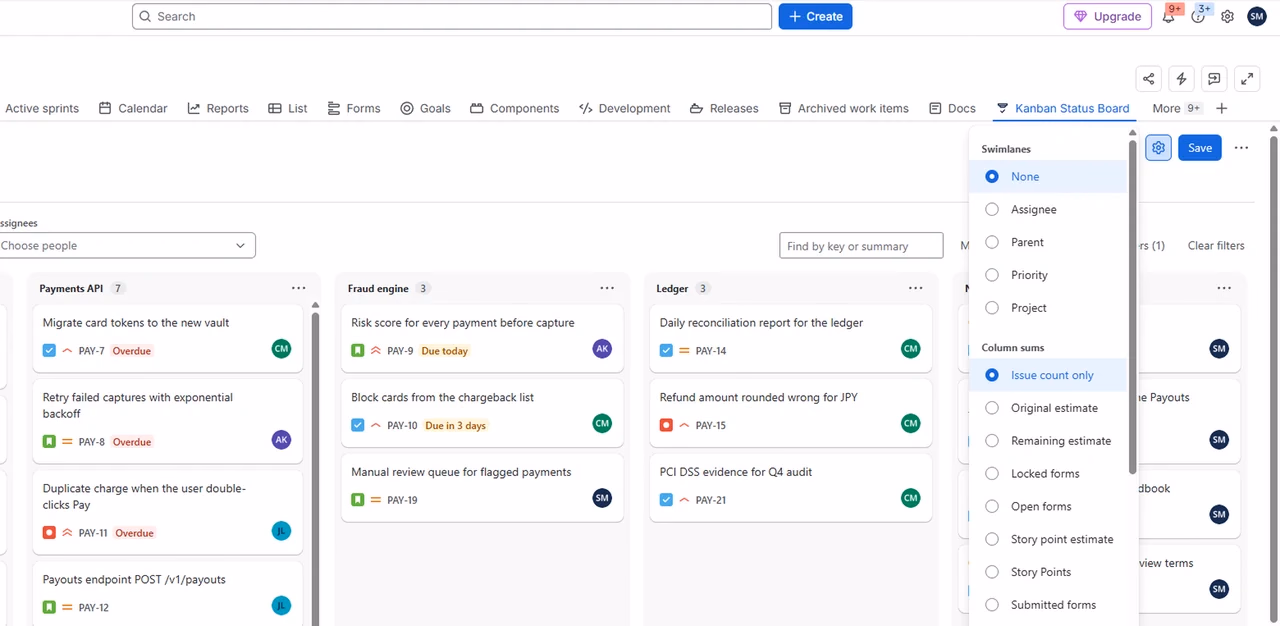Switch to the Releases tab
1280x626 pixels.
724,108
